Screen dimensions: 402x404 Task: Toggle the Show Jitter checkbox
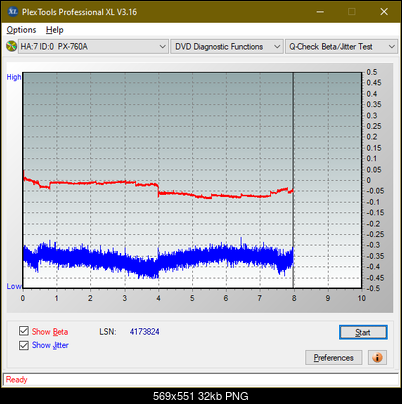click(x=24, y=345)
